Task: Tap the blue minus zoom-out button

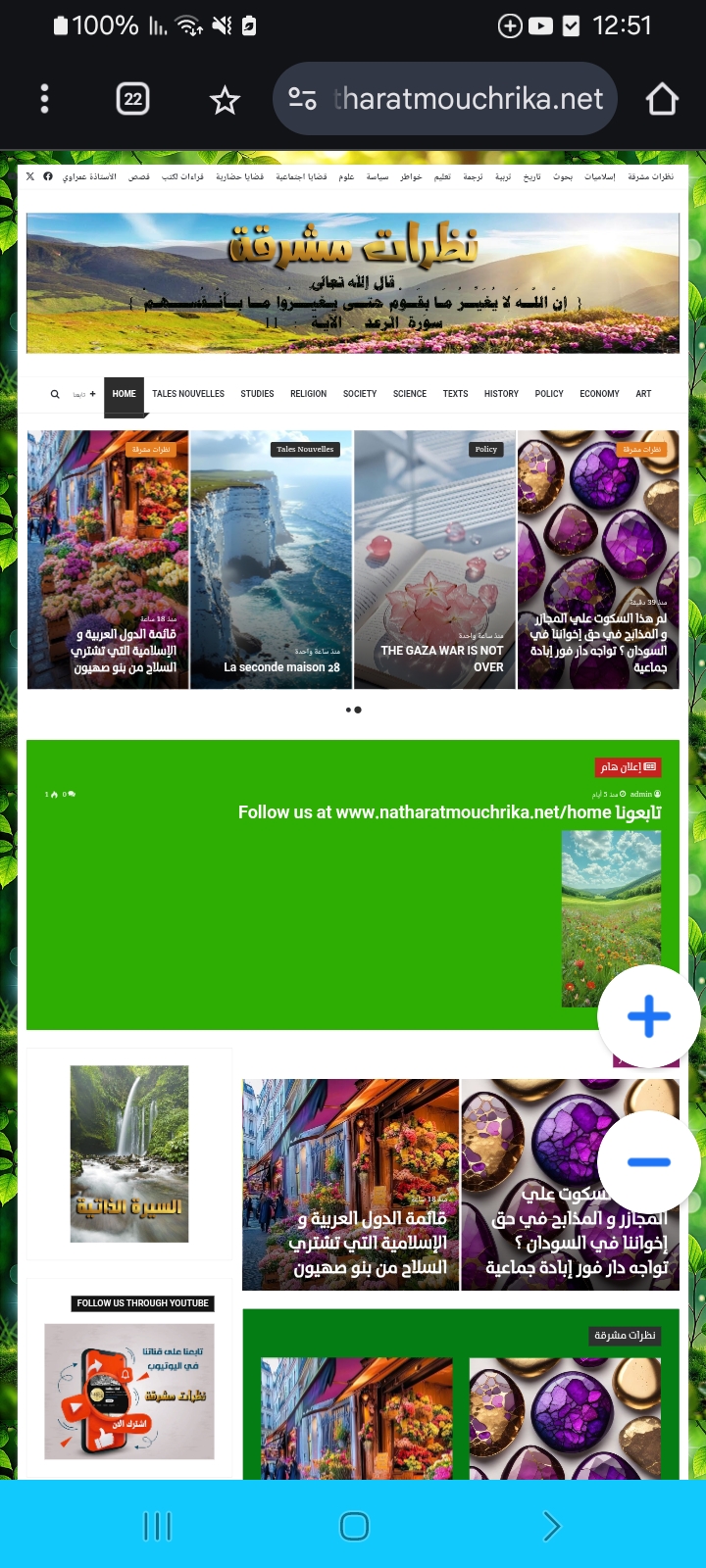Action: pyautogui.click(x=649, y=1162)
